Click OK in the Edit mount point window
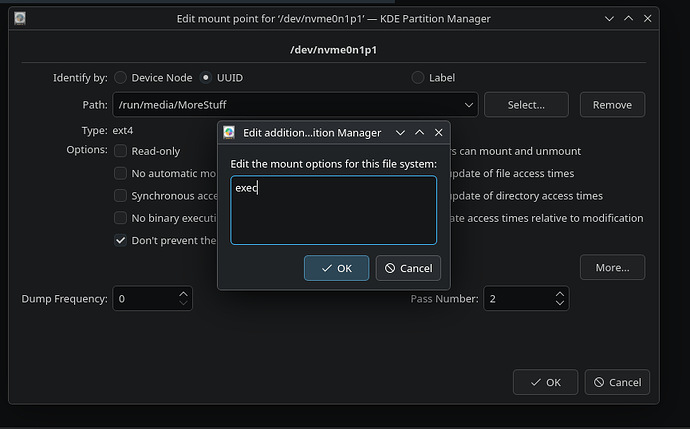690x429 pixels. tap(545, 382)
